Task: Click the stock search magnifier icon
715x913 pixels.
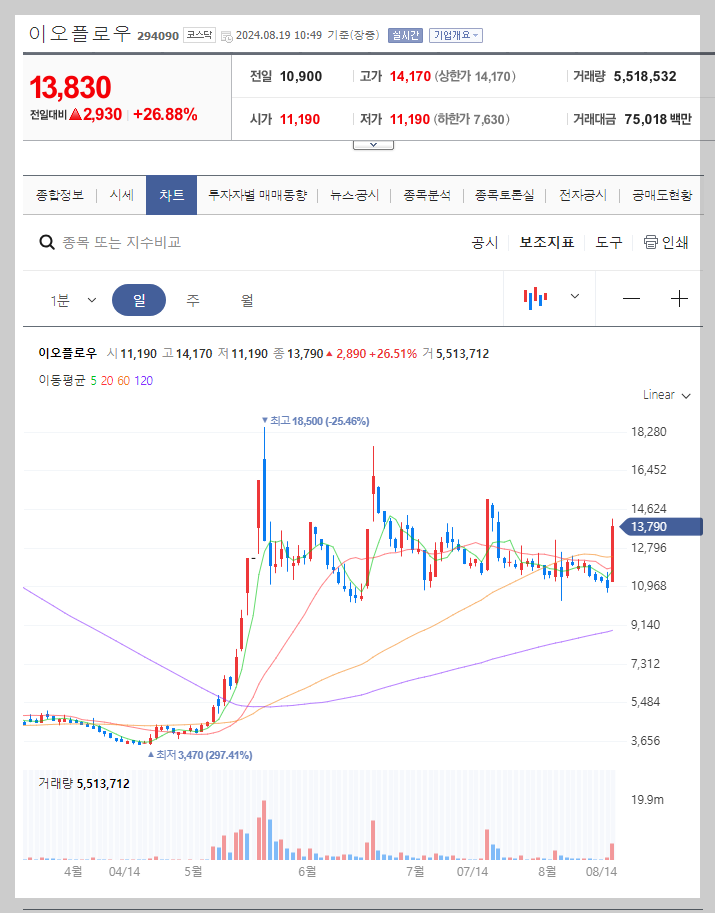Action: click(47, 242)
